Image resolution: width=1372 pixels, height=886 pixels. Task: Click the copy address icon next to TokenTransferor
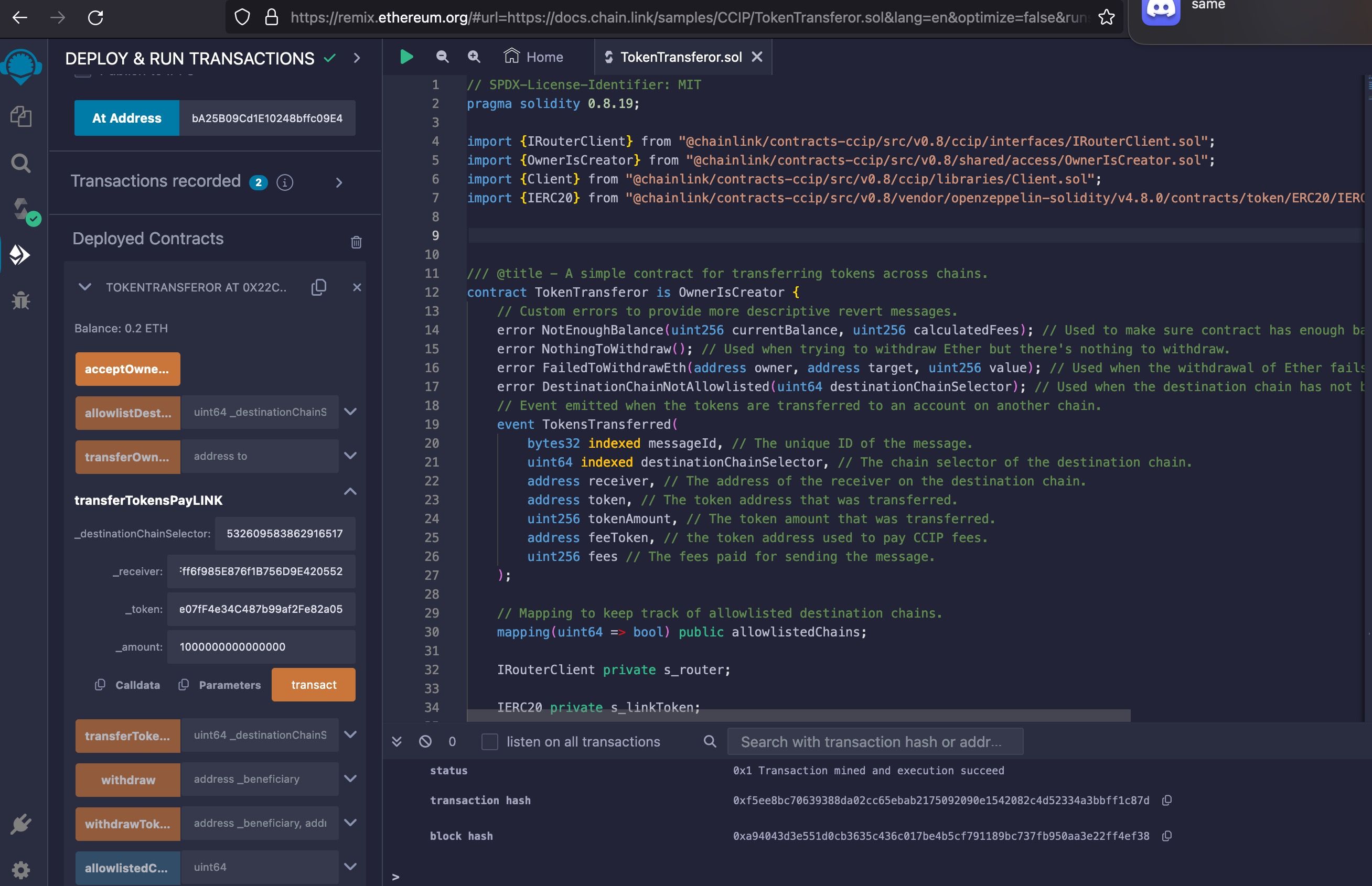pyautogui.click(x=320, y=287)
